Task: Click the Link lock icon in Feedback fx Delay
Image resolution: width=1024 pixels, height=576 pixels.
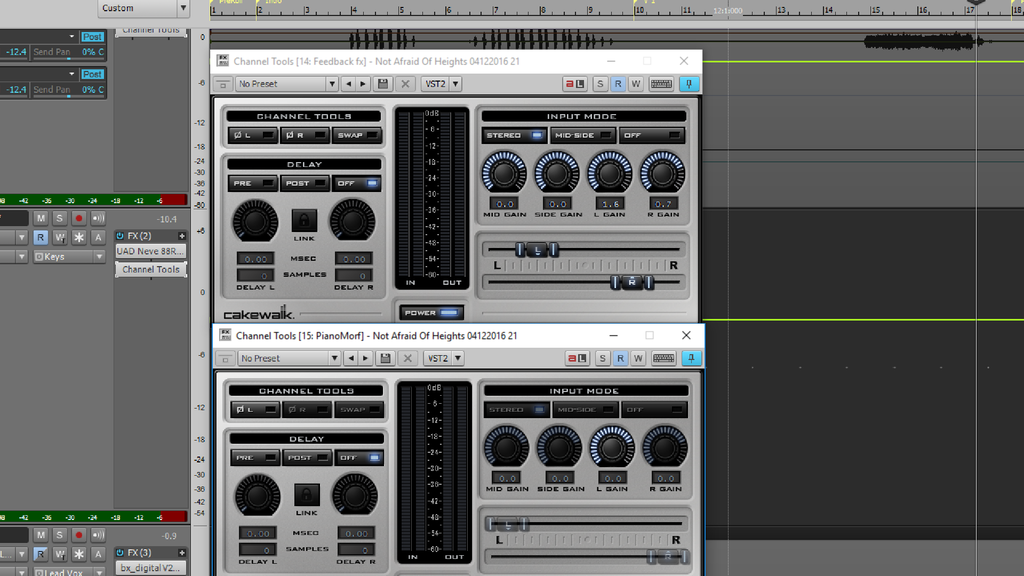Action: point(304,220)
